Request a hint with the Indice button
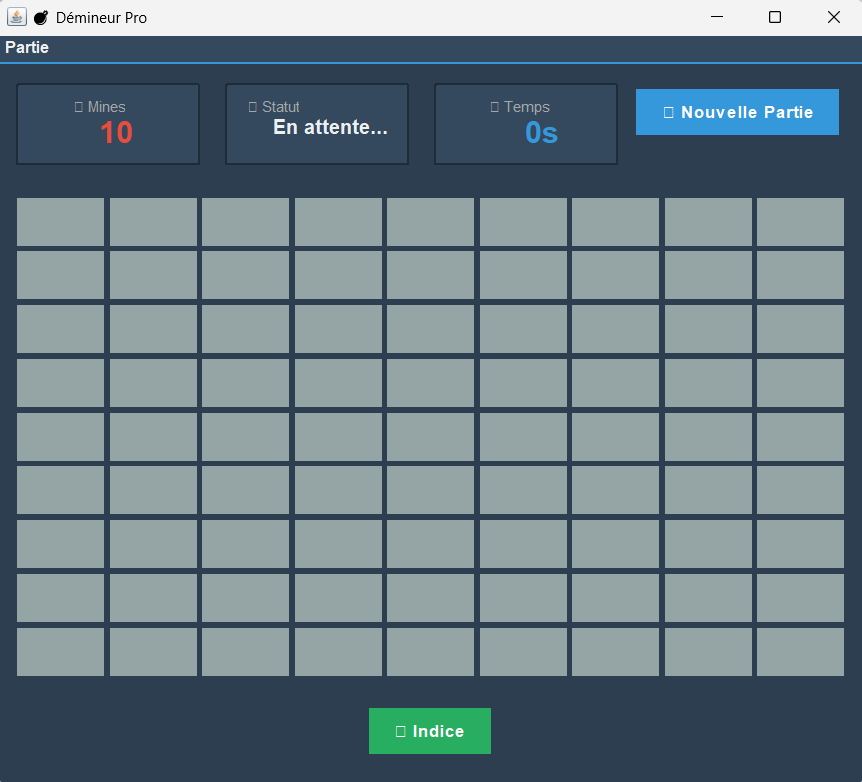Screen dimensions: 862x782 430,731
